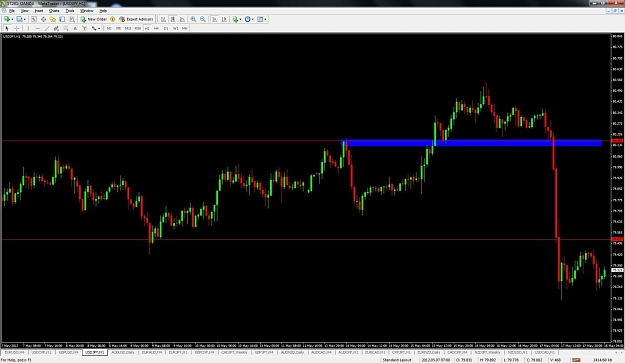Select the Fibonacci Retracement tool

tap(66, 28)
